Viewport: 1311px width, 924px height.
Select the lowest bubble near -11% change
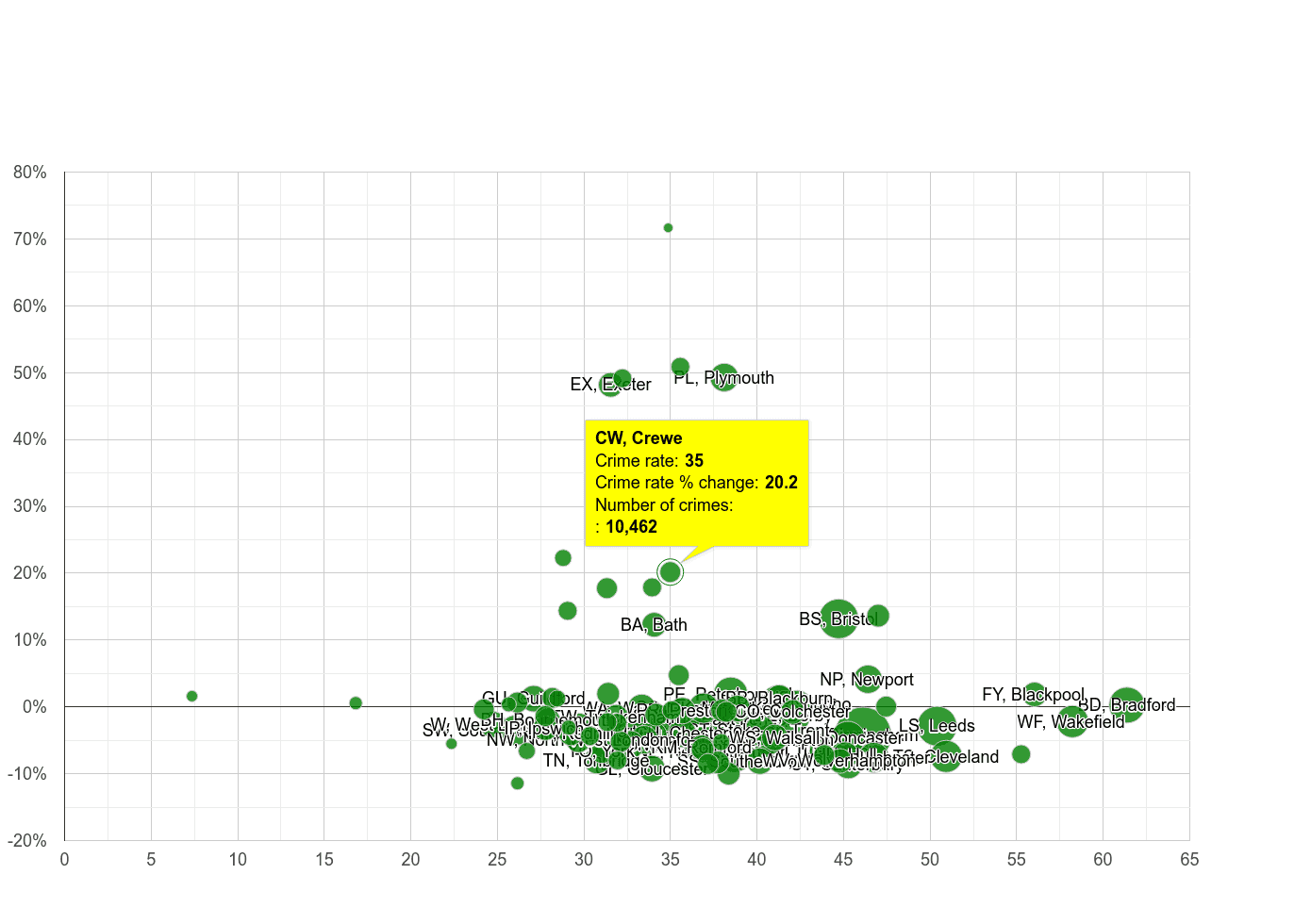click(x=517, y=784)
